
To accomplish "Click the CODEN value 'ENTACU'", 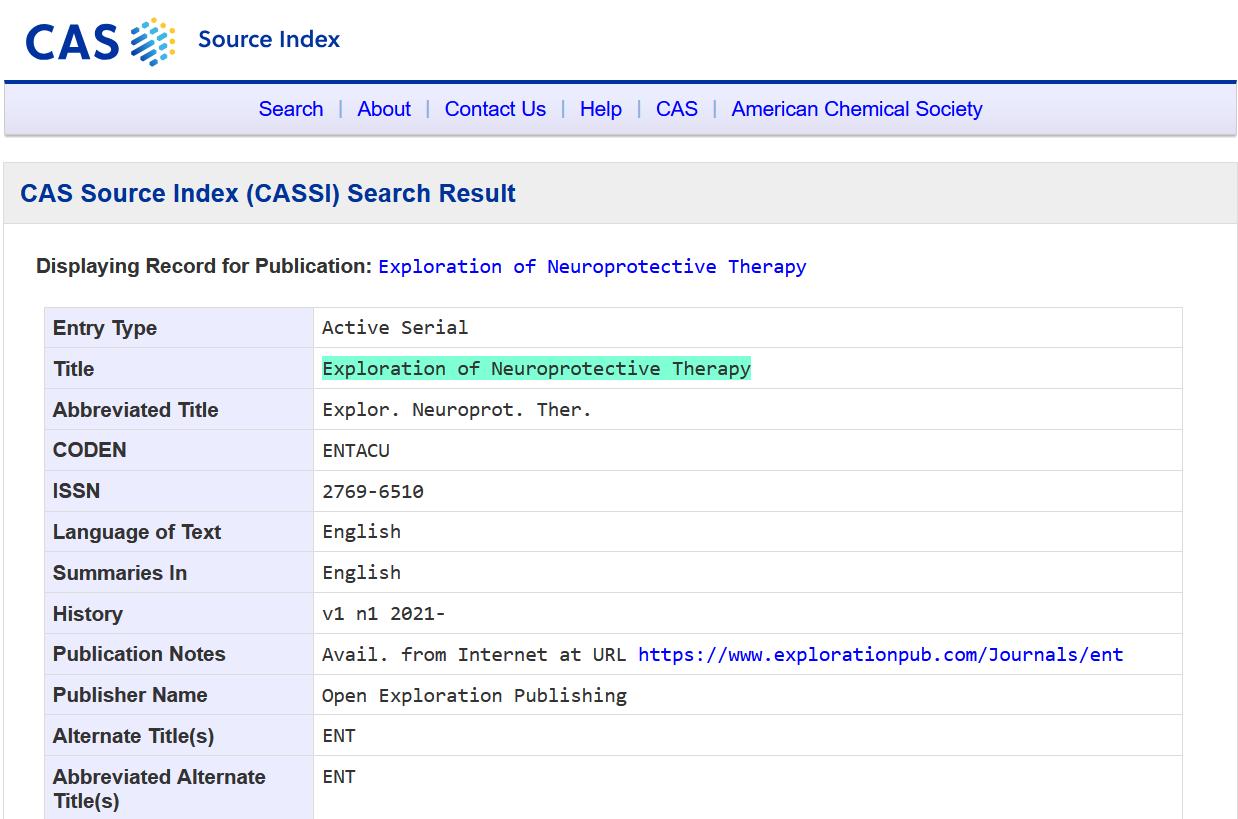I will [x=356, y=451].
